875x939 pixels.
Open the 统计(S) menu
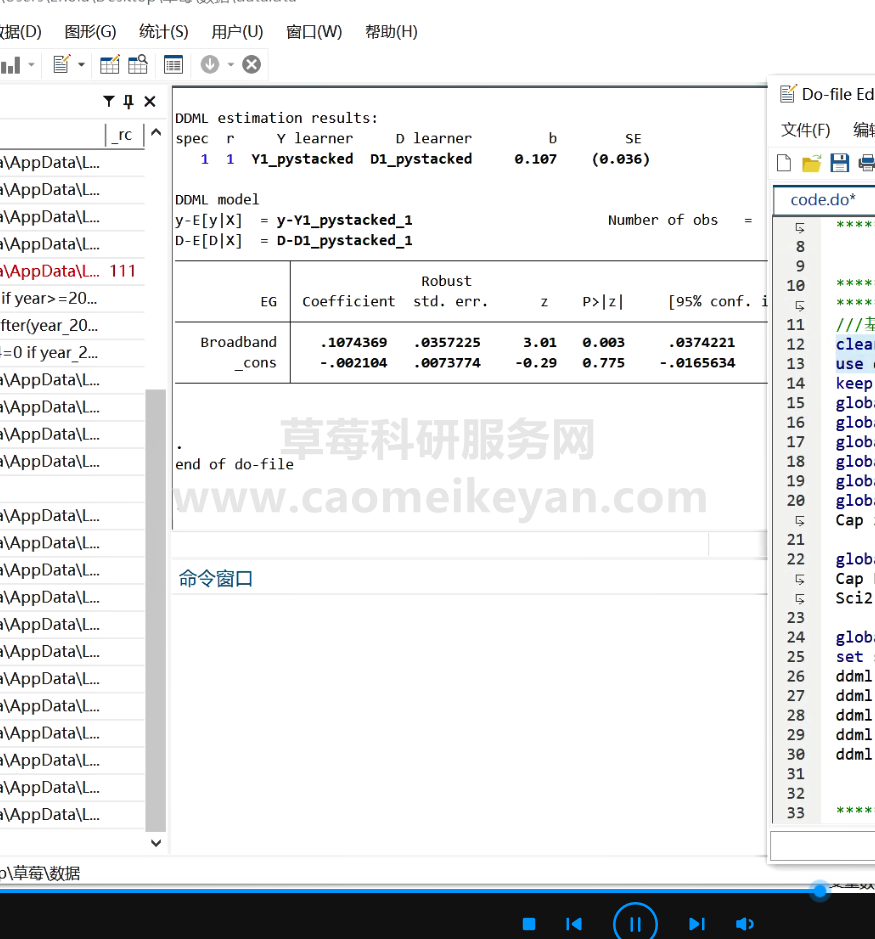[164, 32]
